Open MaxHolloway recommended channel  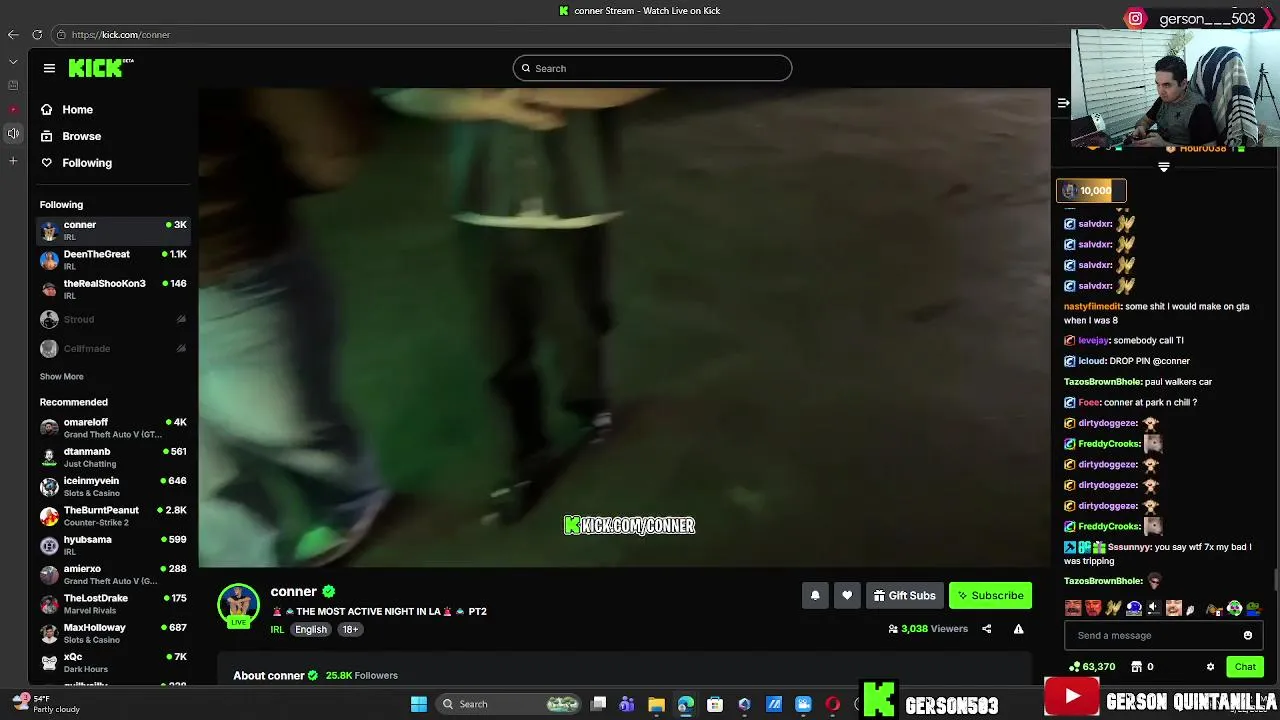[x=113, y=633]
